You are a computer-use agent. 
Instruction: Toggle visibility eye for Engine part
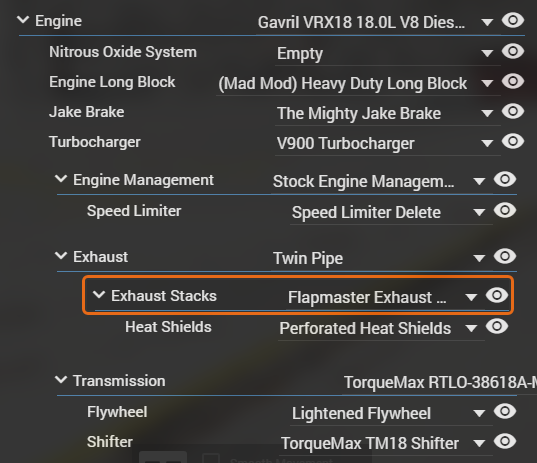coord(513,21)
